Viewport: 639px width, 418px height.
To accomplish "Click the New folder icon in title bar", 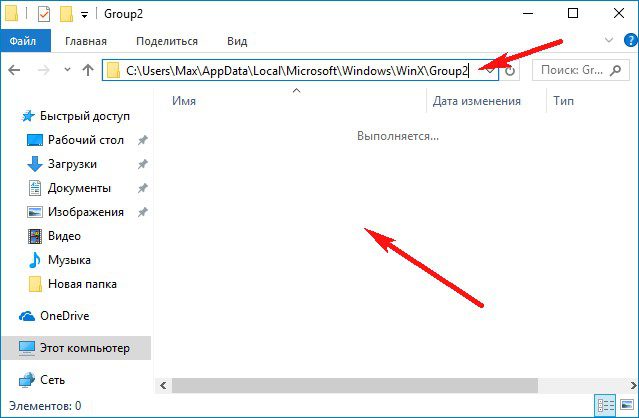I will [x=66, y=14].
